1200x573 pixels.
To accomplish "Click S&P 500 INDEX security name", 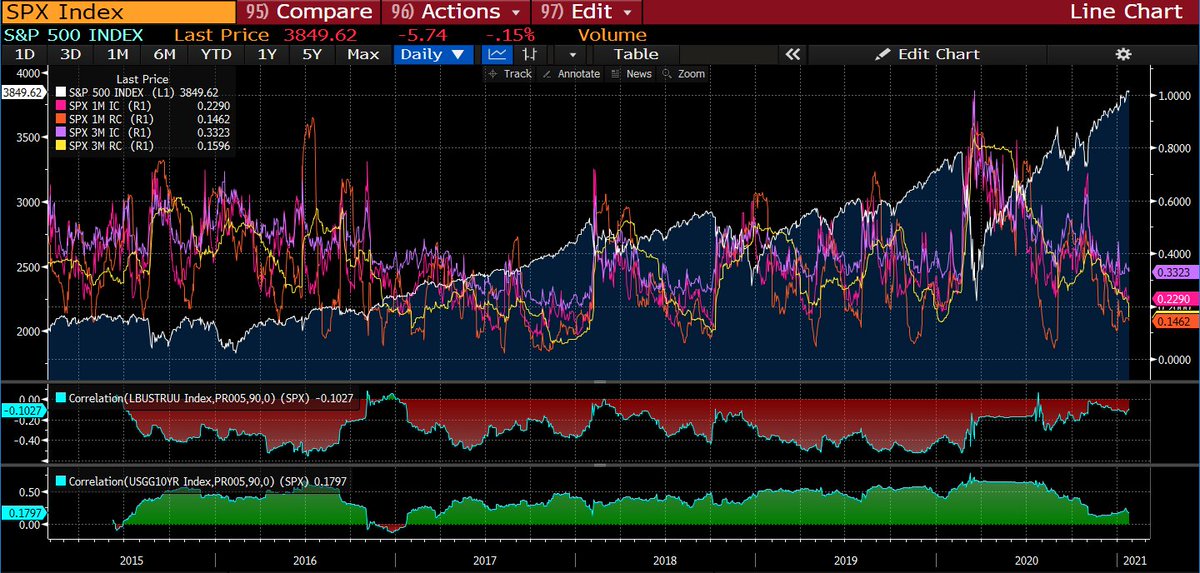I will click(73, 35).
